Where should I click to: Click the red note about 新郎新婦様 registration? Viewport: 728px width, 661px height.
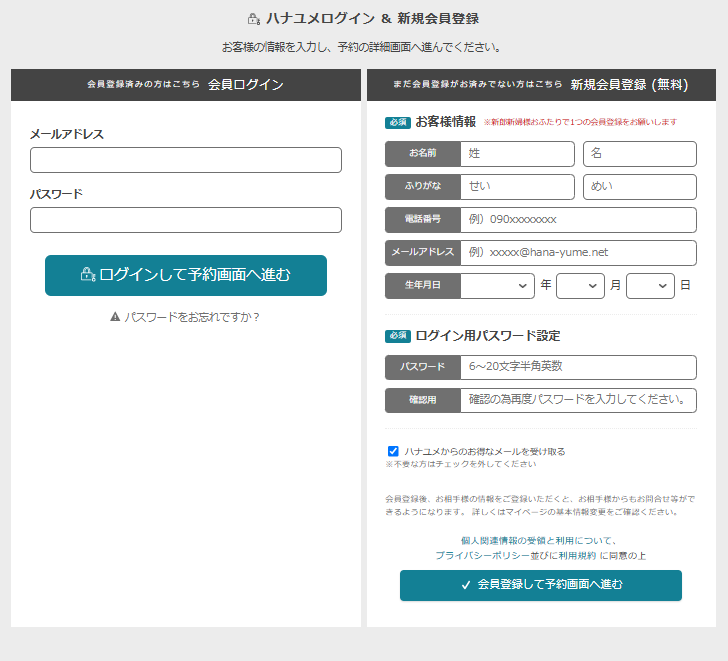tap(580, 122)
